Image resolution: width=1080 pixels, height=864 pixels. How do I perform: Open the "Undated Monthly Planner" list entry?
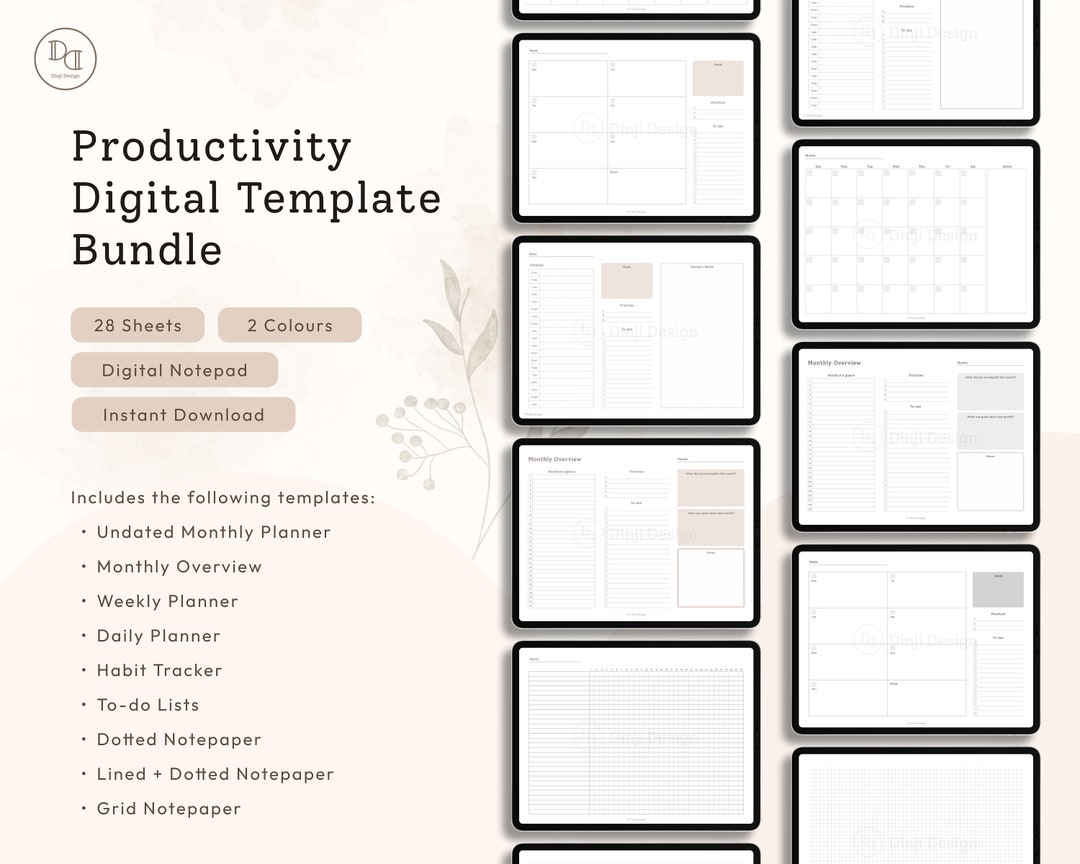tap(213, 532)
